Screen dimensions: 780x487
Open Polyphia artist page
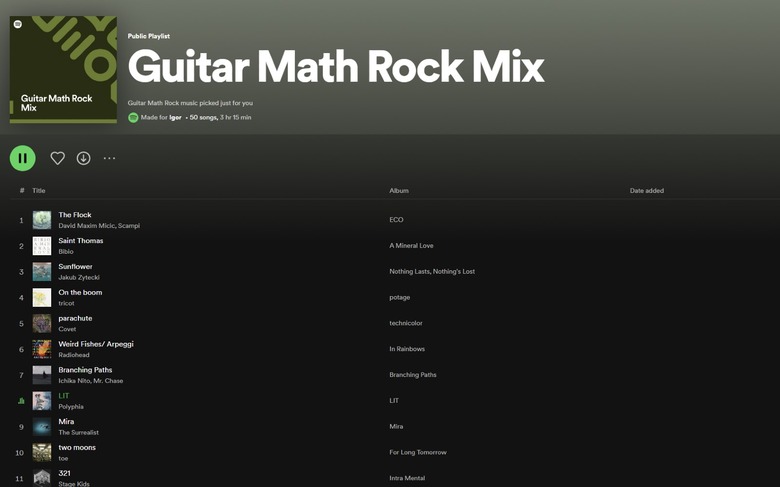point(71,407)
